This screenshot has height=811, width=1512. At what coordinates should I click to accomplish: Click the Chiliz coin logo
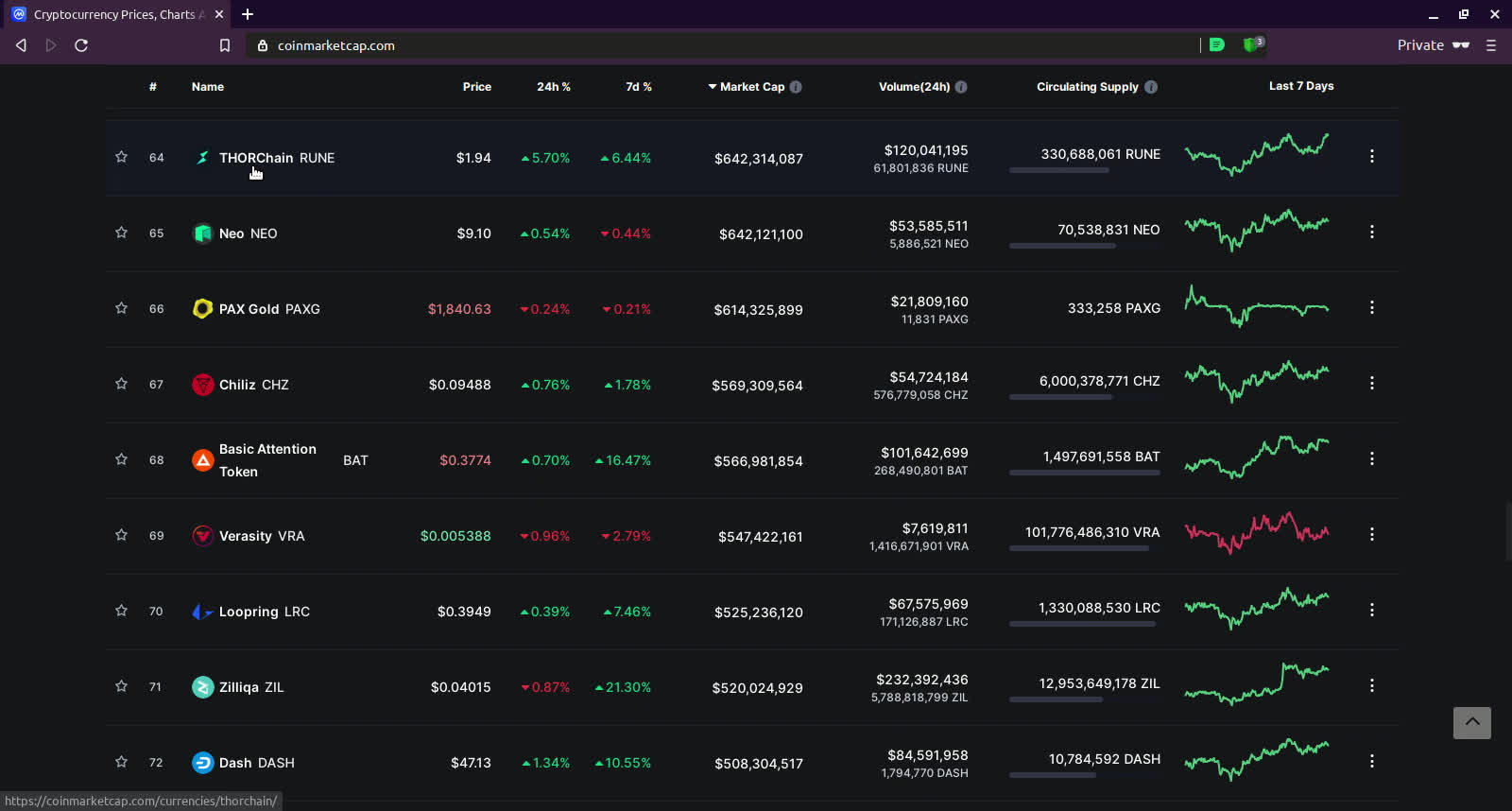tap(202, 385)
